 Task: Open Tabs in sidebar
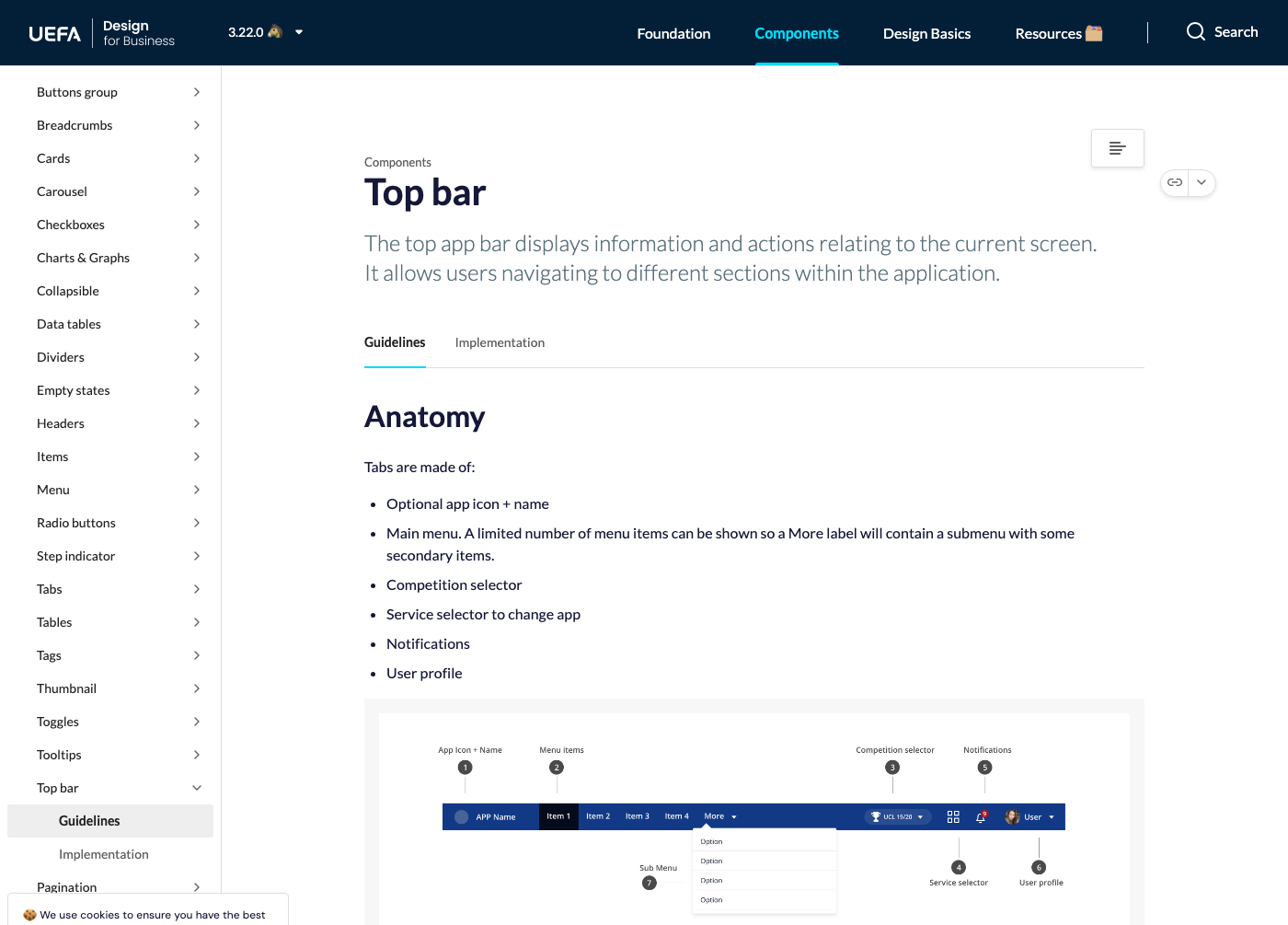[50, 589]
